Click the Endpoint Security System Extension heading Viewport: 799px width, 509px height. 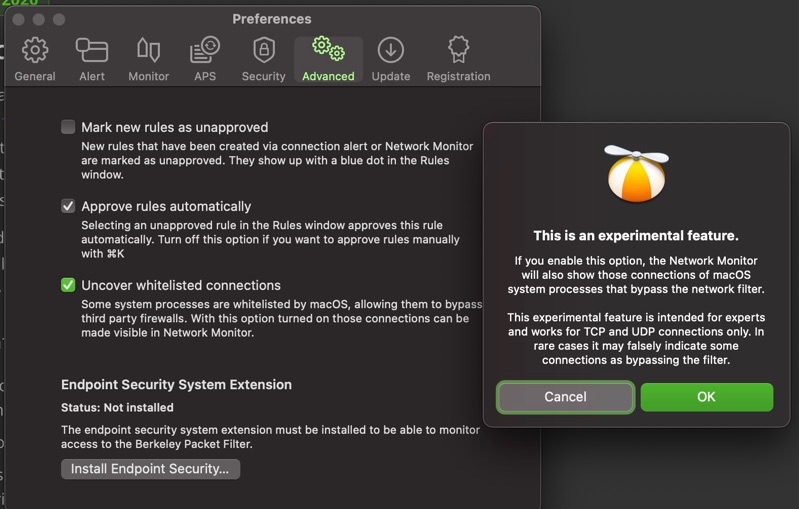(176, 385)
